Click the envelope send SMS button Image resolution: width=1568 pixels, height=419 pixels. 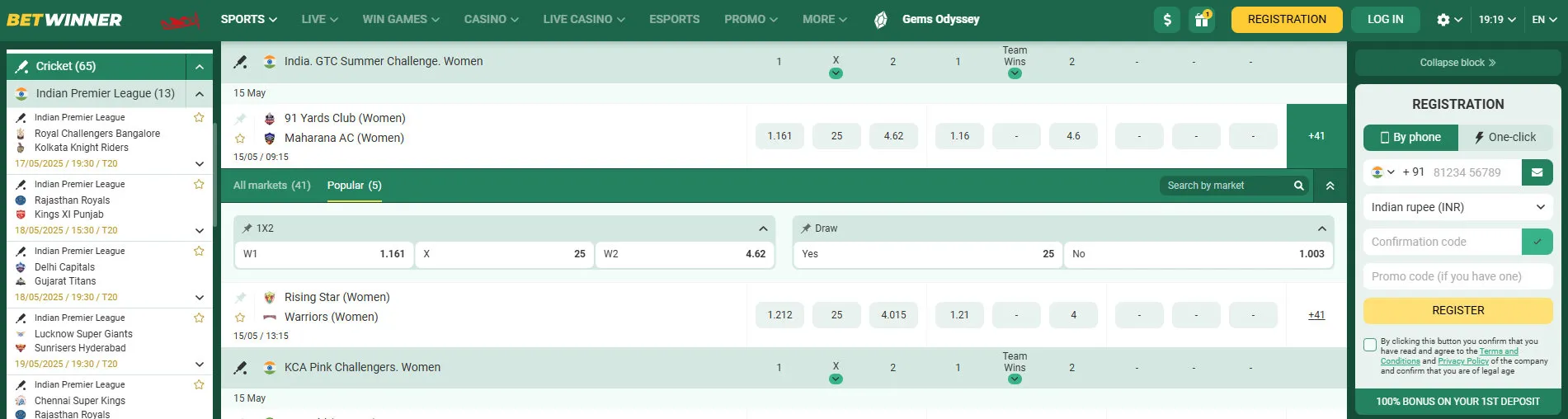pos(1537,172)
